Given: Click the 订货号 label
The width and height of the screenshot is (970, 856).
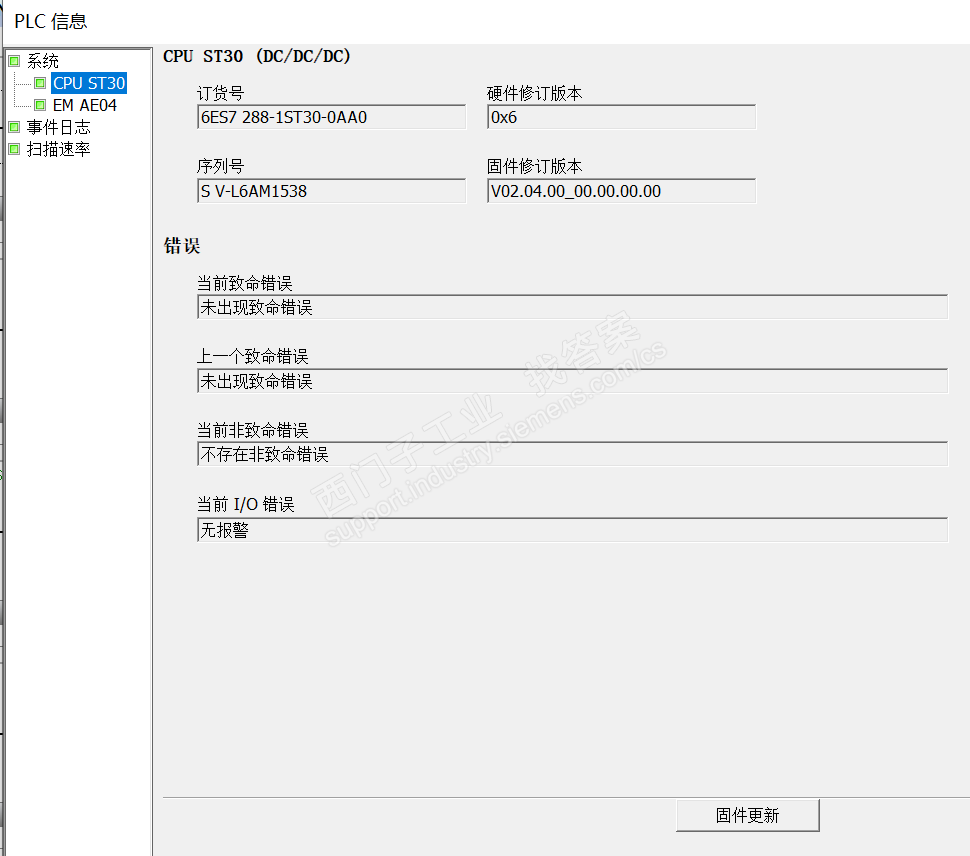Looking at the screenshot, I should tap(221, 93).
